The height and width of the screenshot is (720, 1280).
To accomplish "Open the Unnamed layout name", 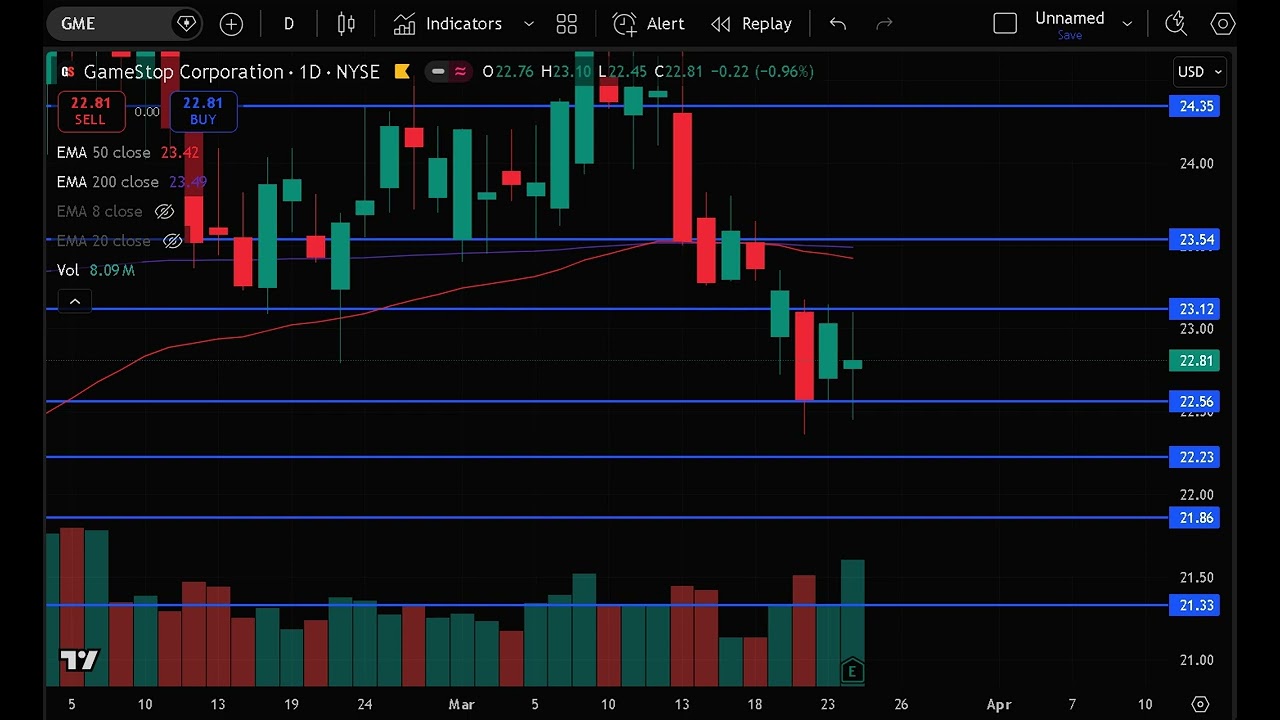I will pos(1069,18).
